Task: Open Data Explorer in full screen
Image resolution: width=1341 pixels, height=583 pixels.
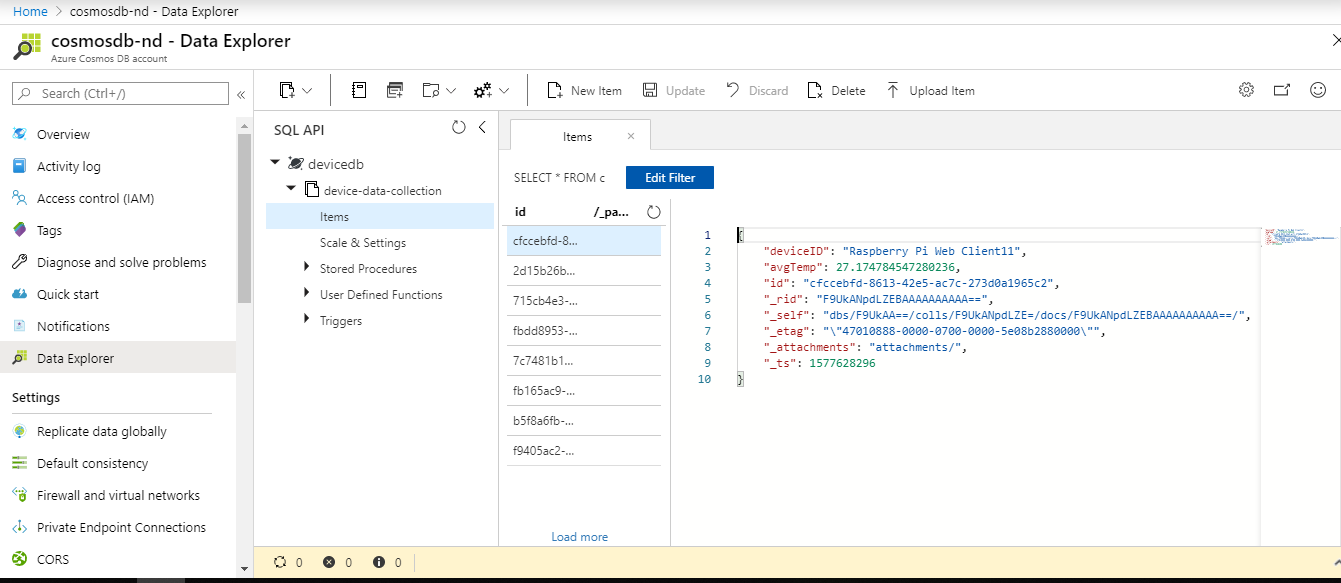Action: (x=1282, y=90)
